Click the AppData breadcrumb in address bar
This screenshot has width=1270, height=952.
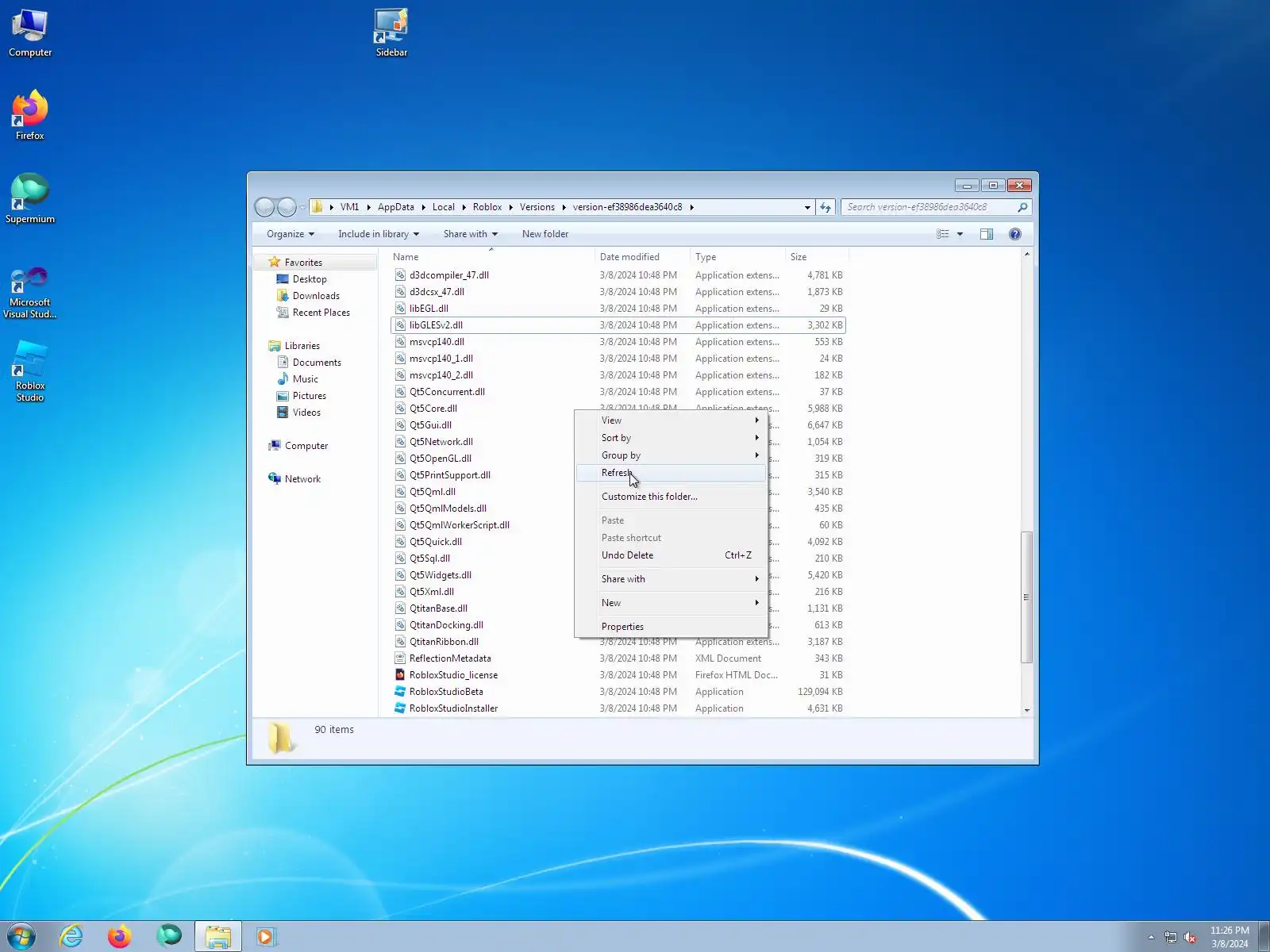396,207
